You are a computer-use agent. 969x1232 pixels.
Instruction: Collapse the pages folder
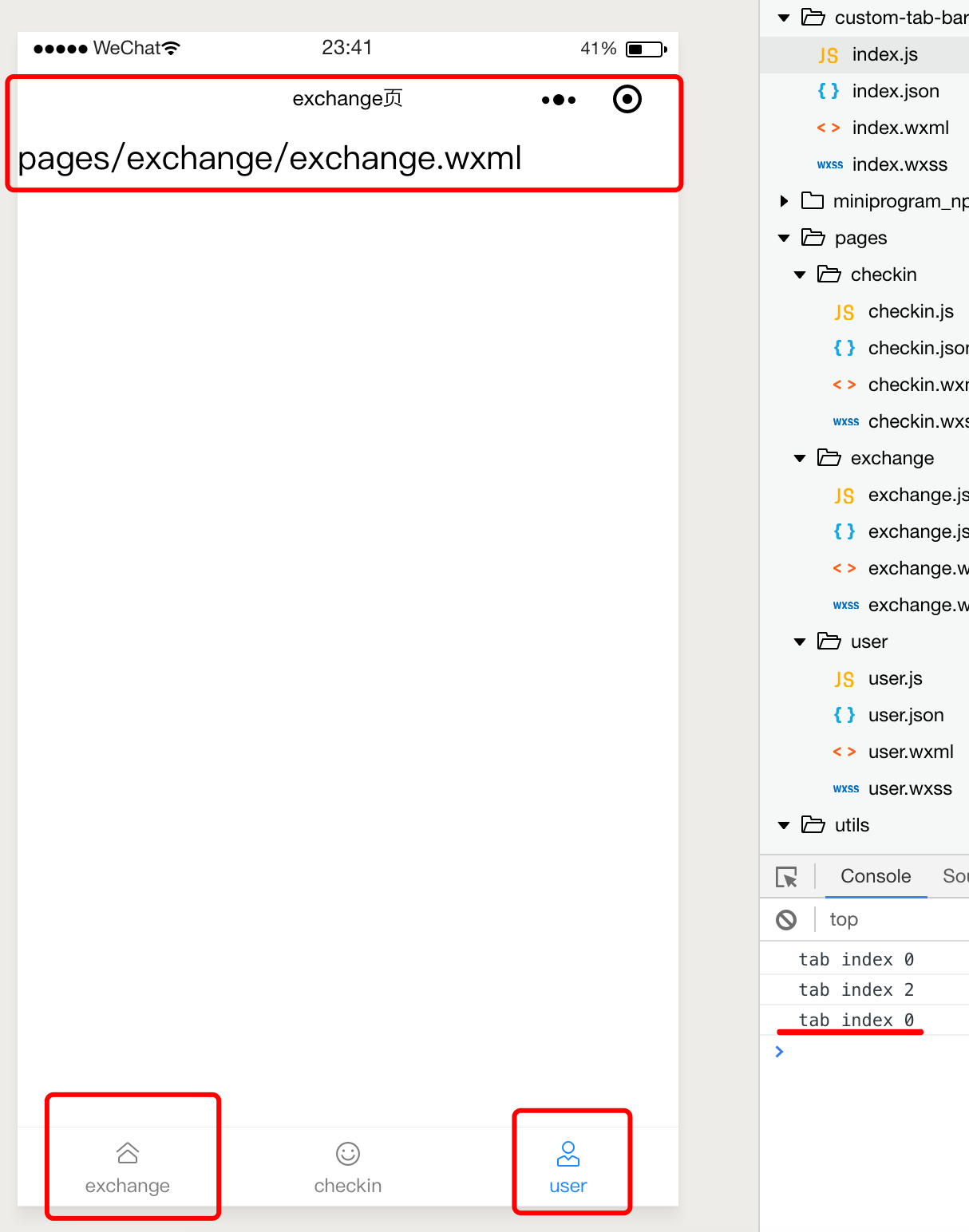click(x=782, y=238)
